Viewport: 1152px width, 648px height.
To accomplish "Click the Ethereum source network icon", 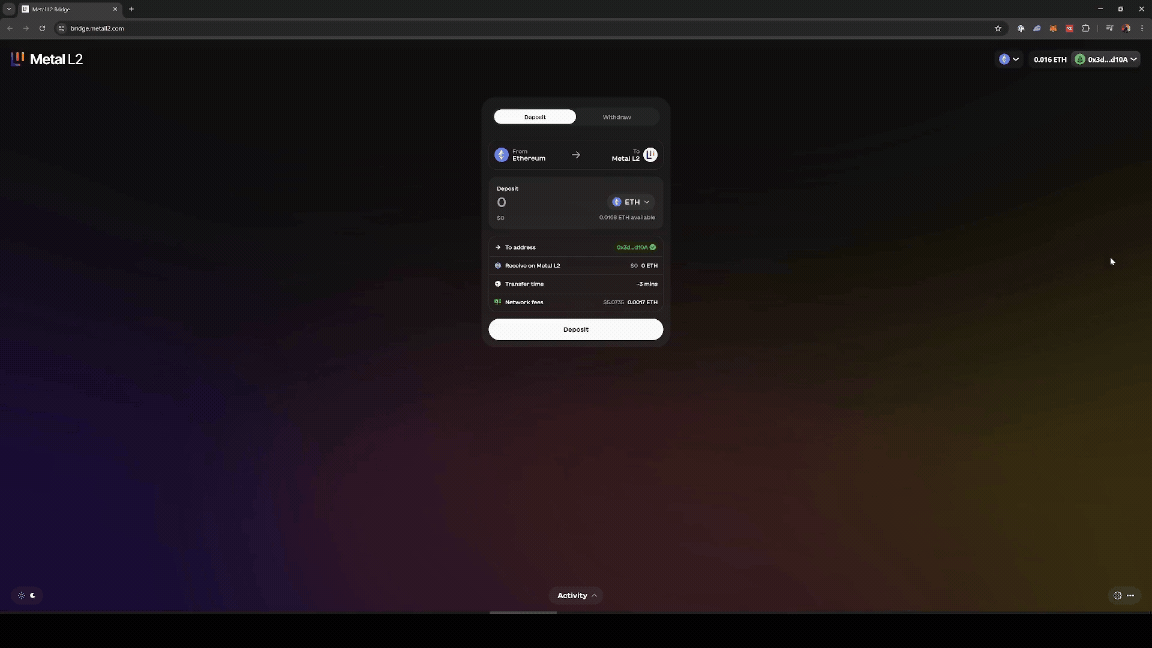I will tap(502, 155).
